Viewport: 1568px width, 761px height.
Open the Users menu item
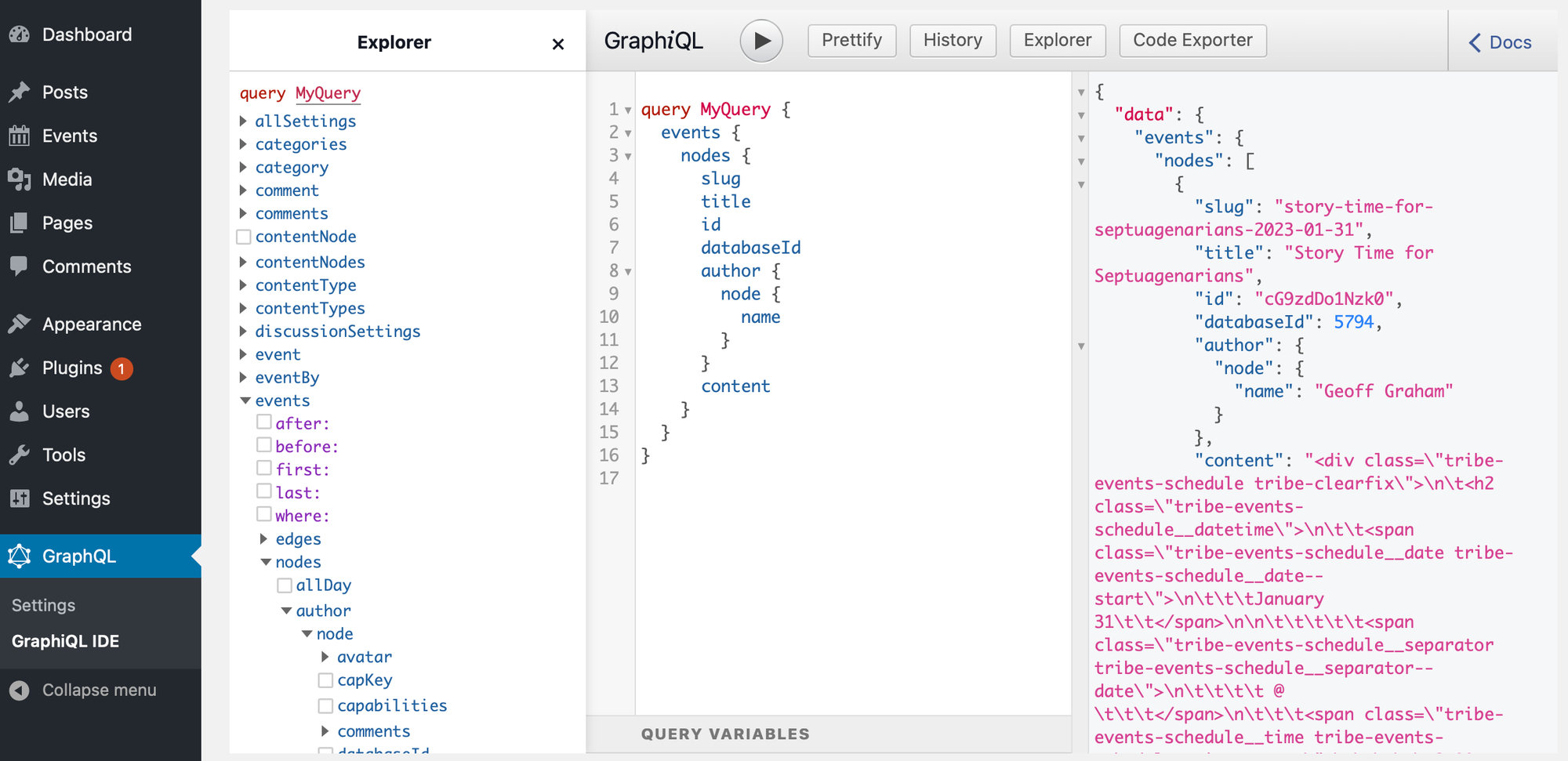point(66,411)
